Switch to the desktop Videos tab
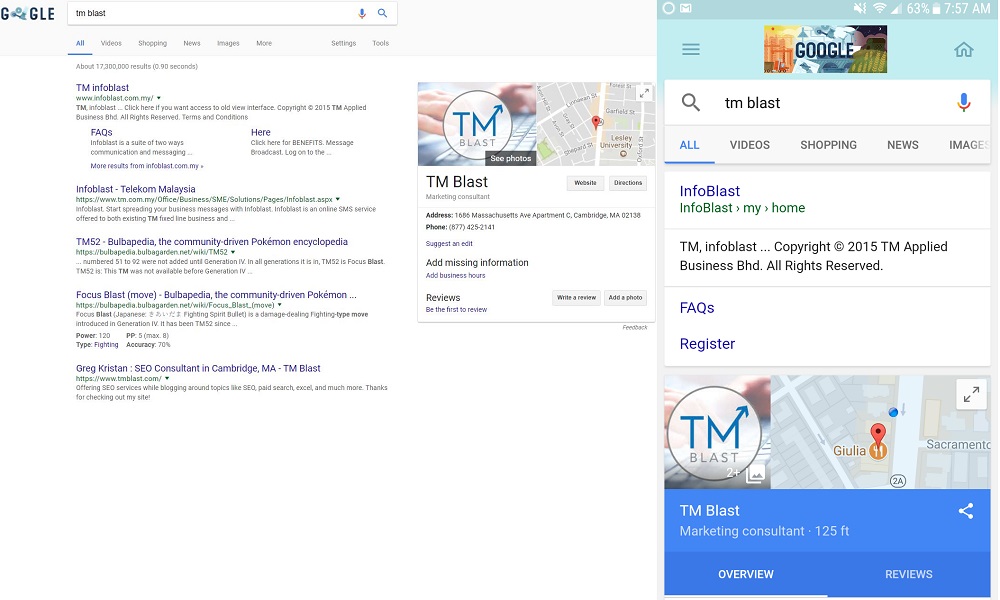 tap(111, 43)
